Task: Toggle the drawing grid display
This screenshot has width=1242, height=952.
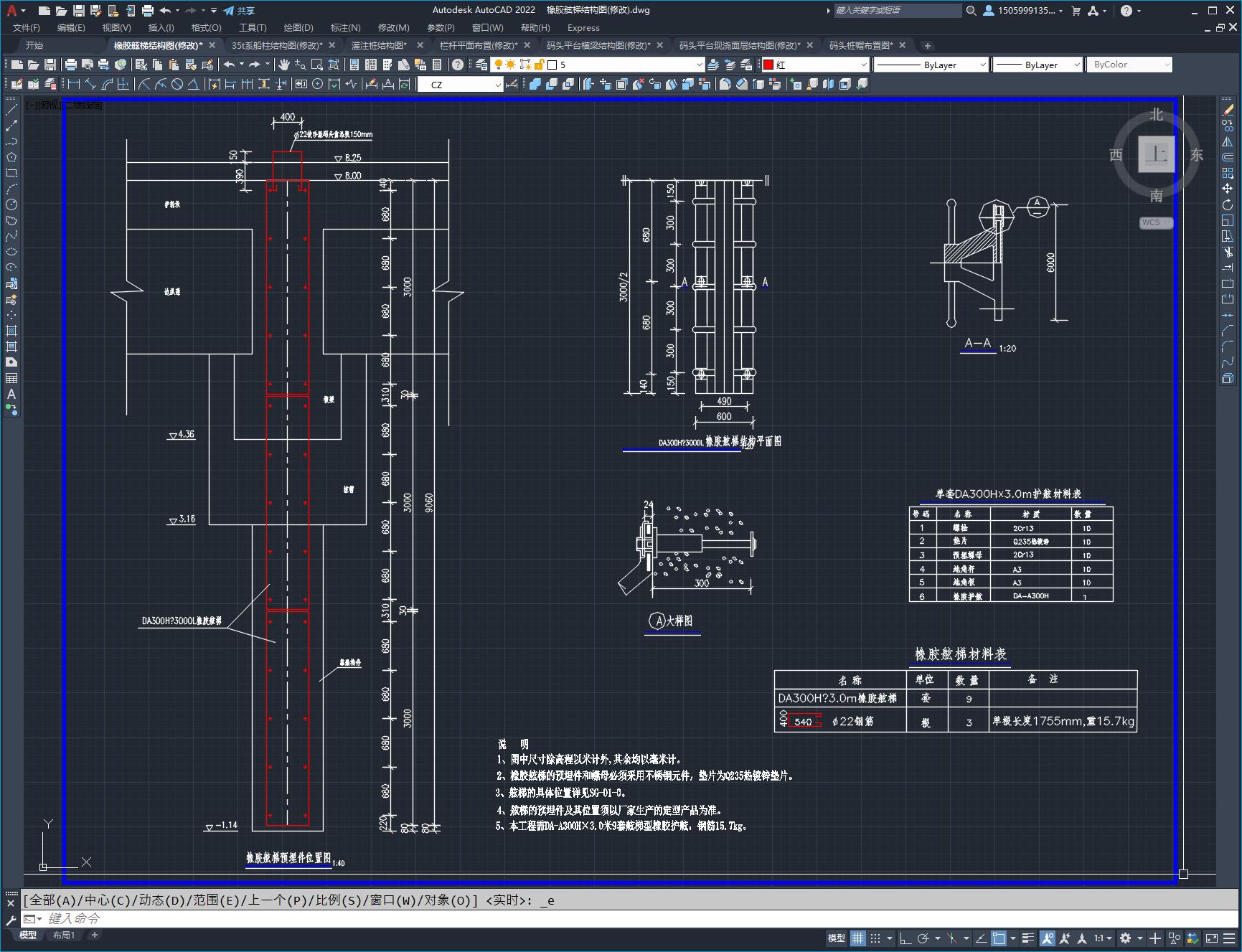Action: click(x=858, y=938)
